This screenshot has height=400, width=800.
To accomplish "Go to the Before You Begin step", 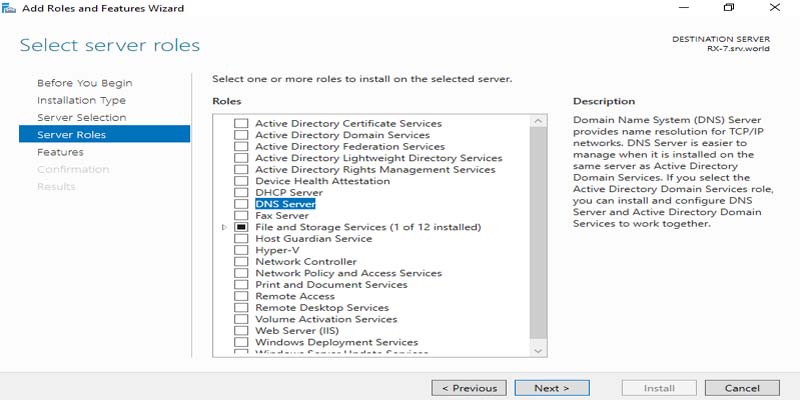I will (x=85, y=83).
